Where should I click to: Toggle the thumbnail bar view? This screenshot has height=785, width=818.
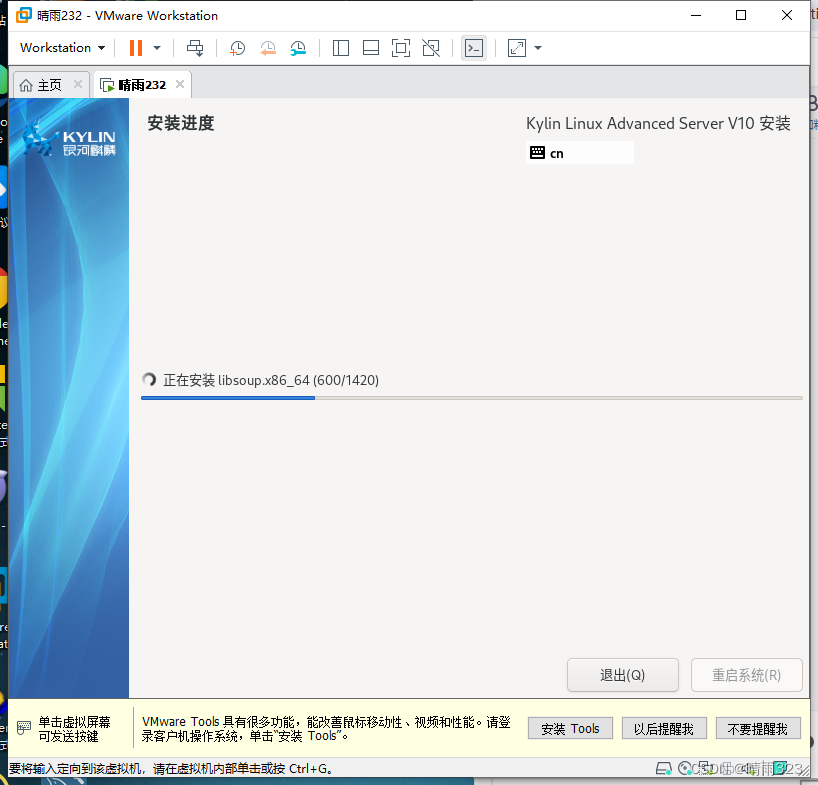coord(371,48)
